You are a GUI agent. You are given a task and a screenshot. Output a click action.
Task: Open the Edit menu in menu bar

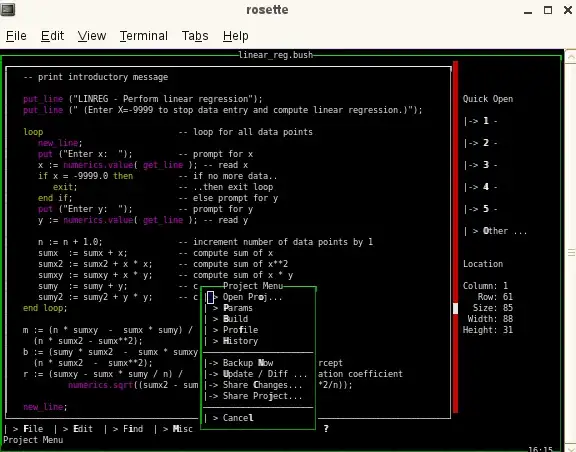click(x=52, y=36)
